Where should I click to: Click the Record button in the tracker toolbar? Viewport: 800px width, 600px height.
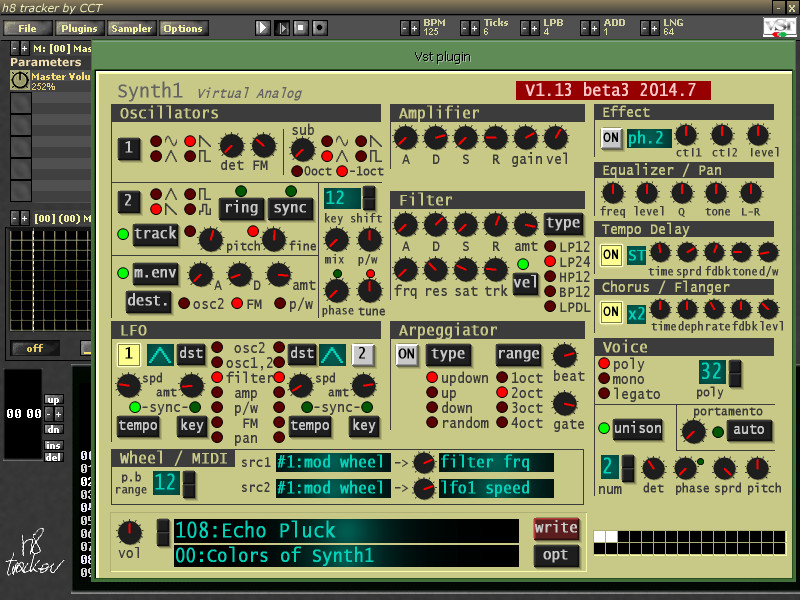point(320,28)
